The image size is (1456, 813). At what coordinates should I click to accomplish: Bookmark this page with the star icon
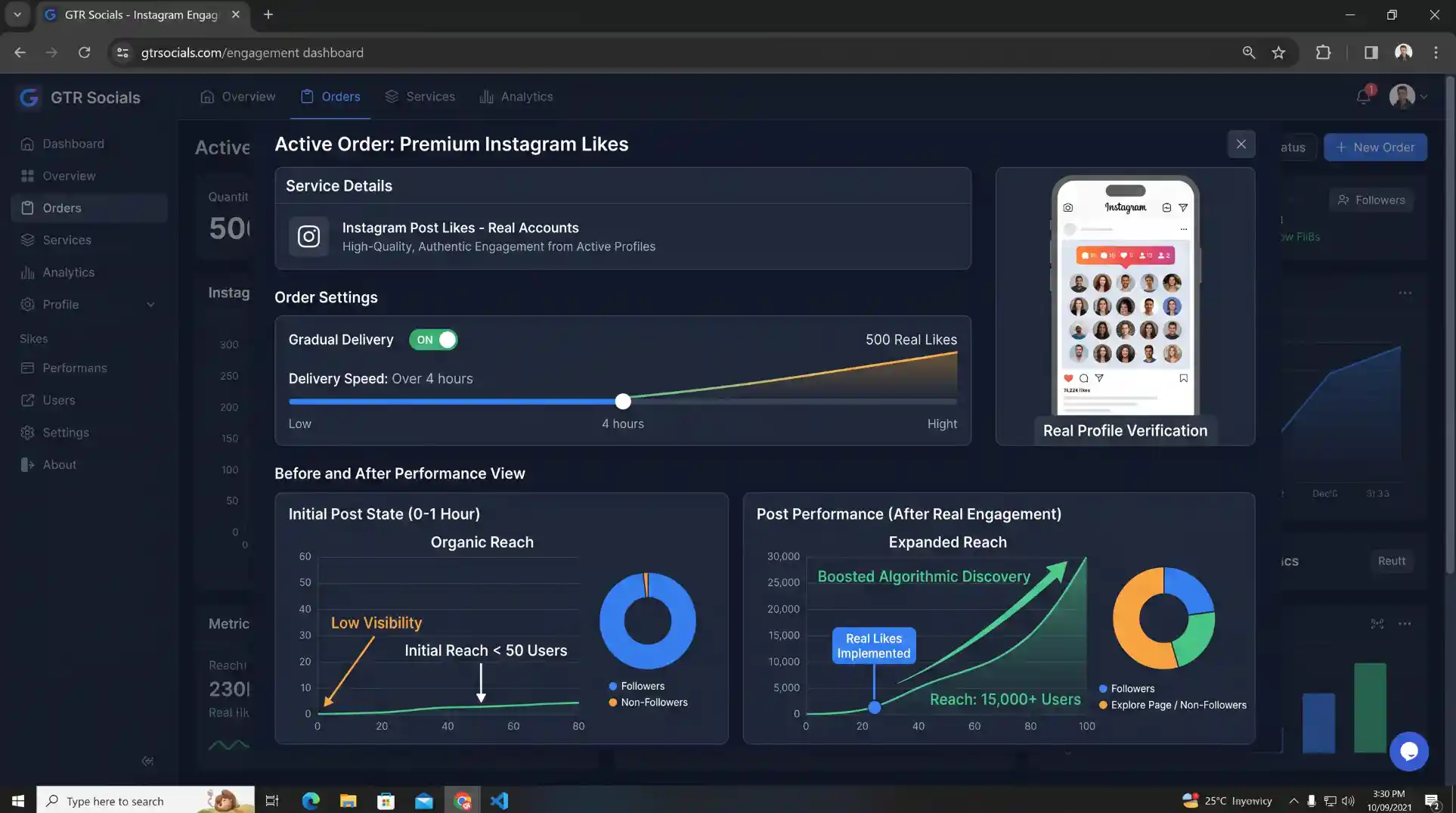(x=1278, y=52)
